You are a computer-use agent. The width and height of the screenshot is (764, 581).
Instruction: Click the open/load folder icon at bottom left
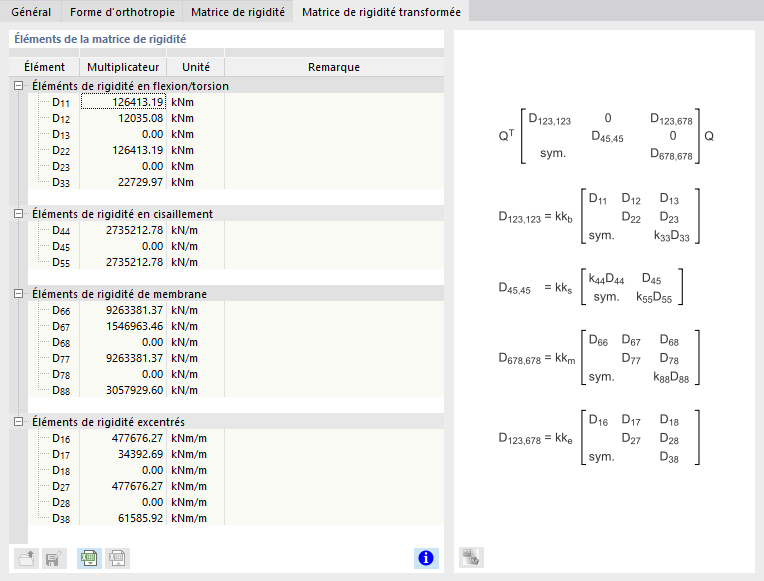click(x=27, y=559)
